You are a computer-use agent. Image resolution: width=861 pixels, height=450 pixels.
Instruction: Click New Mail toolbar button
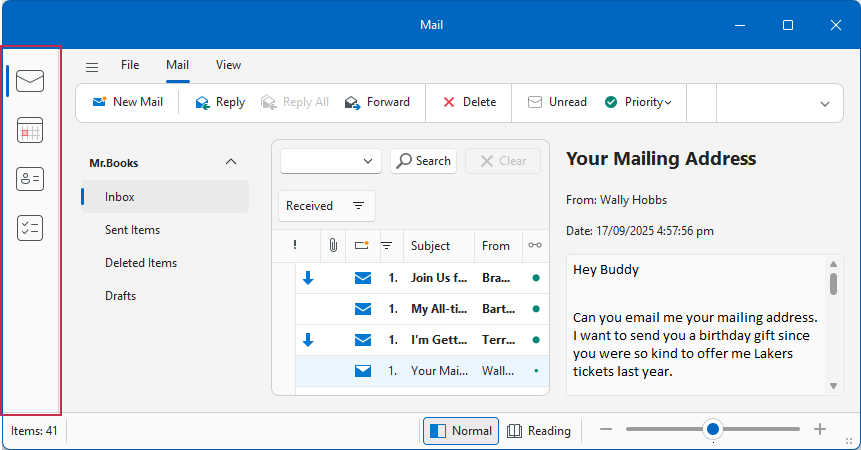[128, 102]
